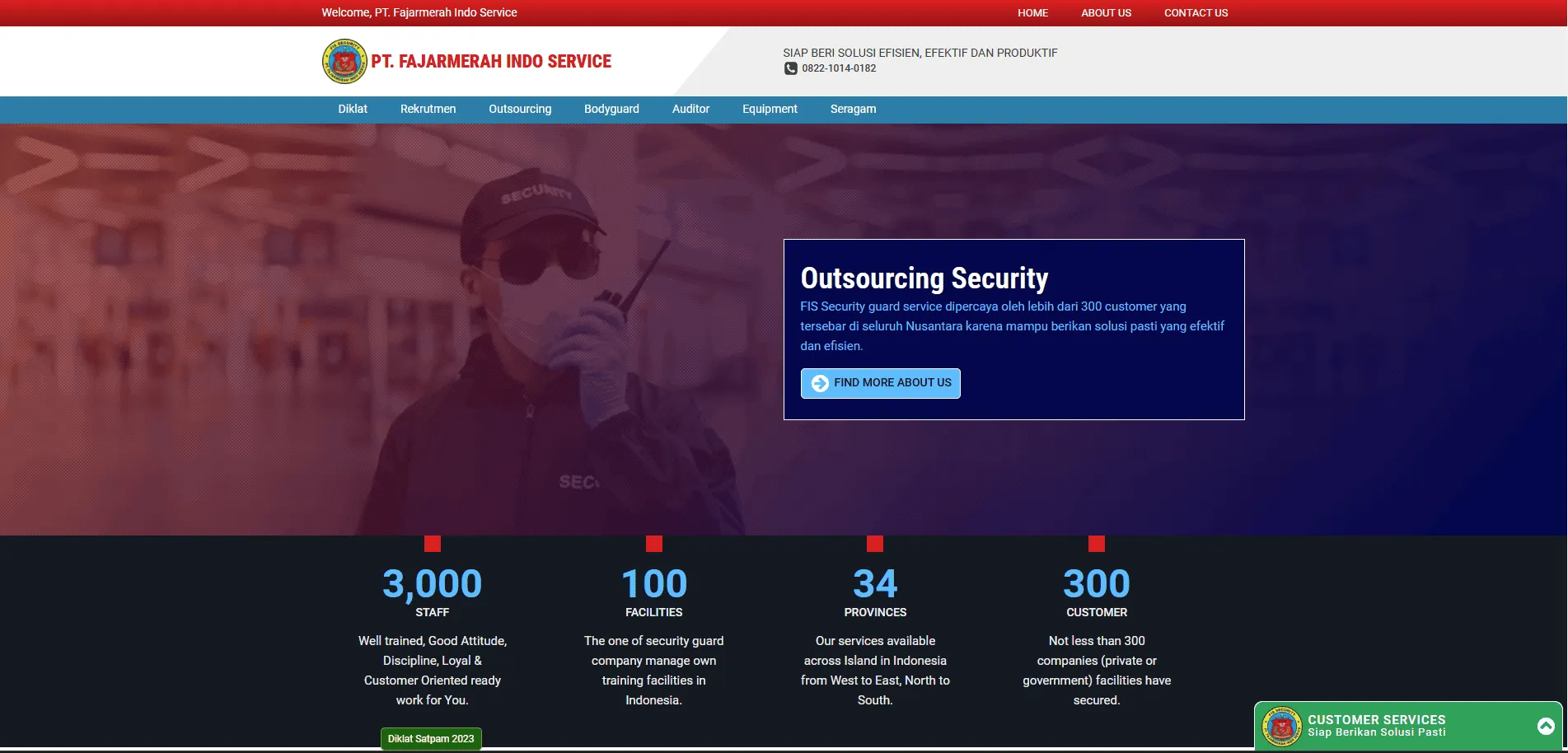The width and height of the screenshot is (1568, 753).
Task: Select the Auditor menu item
Action: pyautogui.click(x=690, y=110)
